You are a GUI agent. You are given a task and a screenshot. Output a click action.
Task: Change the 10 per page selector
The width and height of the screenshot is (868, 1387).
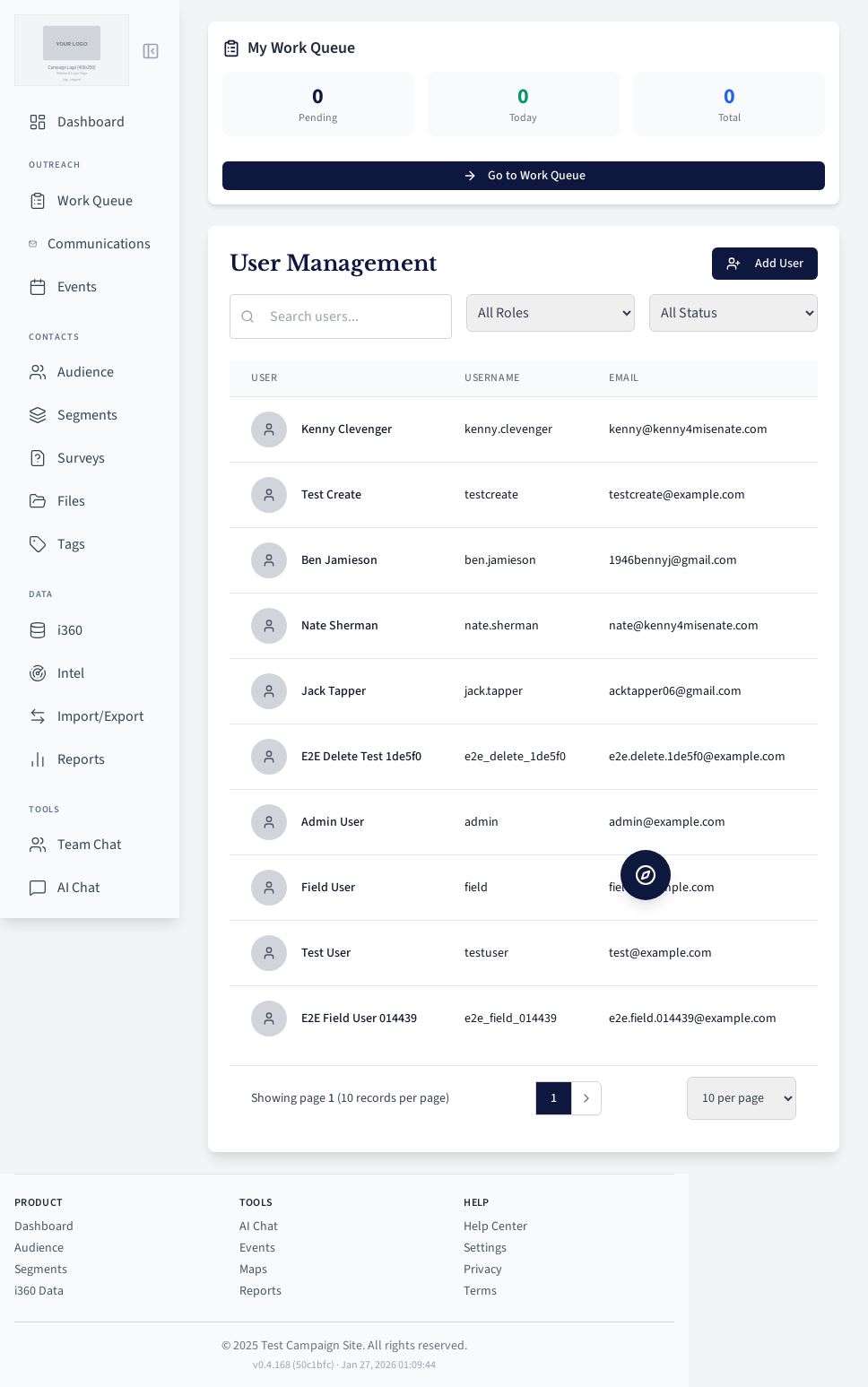(x=741, y=1098)
